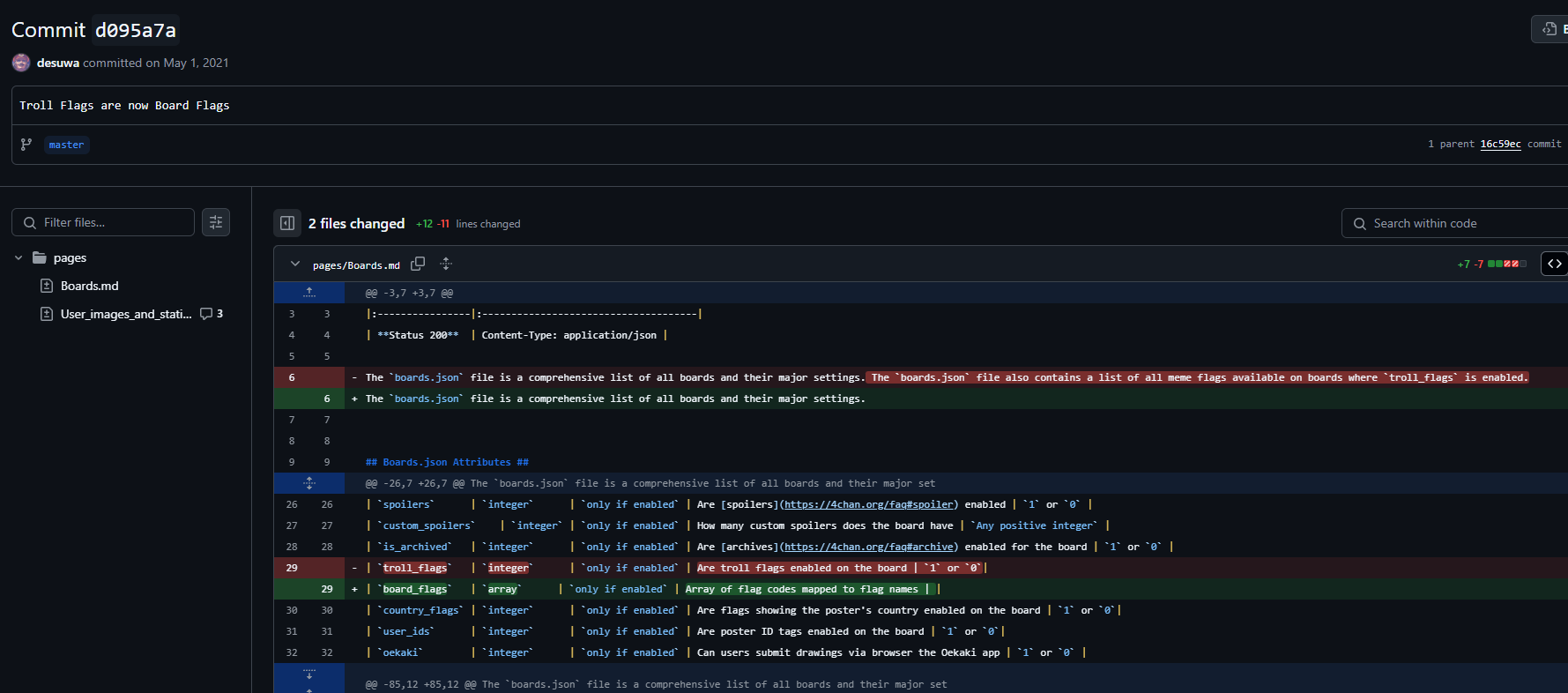Expand hidden lines above line 3
Image resolution: width=1568 pixels, height=693 pixels.
[309, 293]
